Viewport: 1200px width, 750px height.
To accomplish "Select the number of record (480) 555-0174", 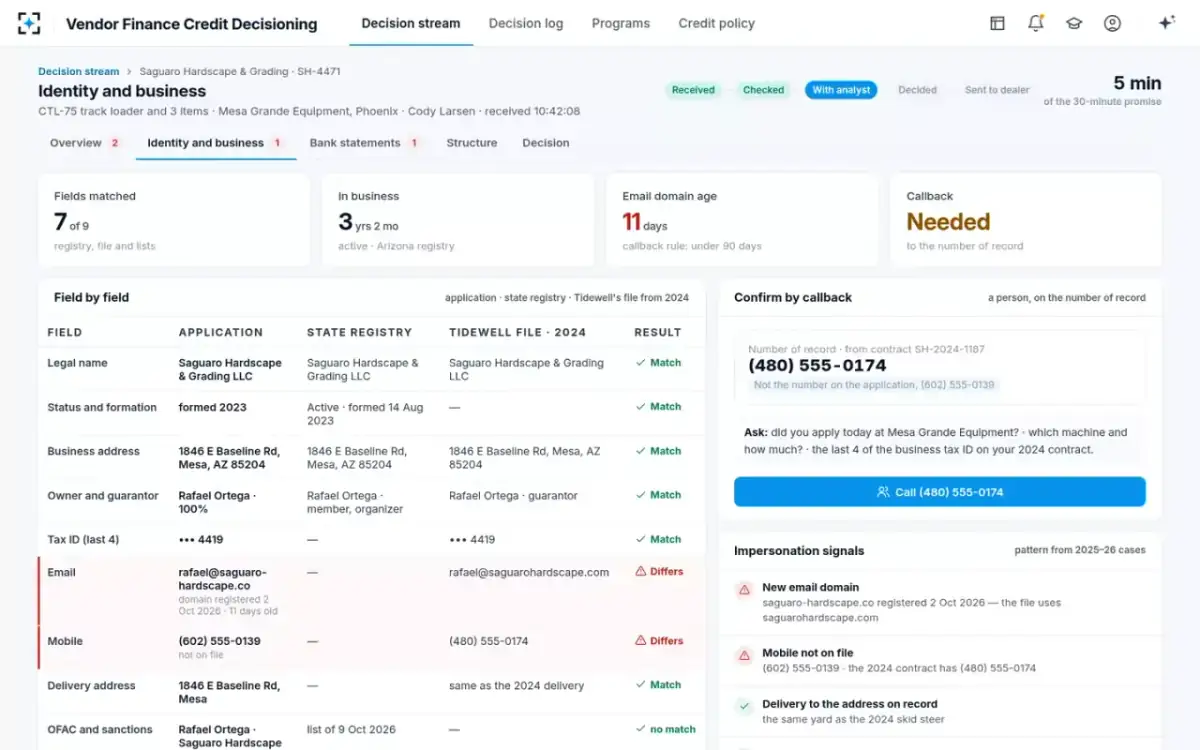I will pyautogui.click(x=817, y=366).
